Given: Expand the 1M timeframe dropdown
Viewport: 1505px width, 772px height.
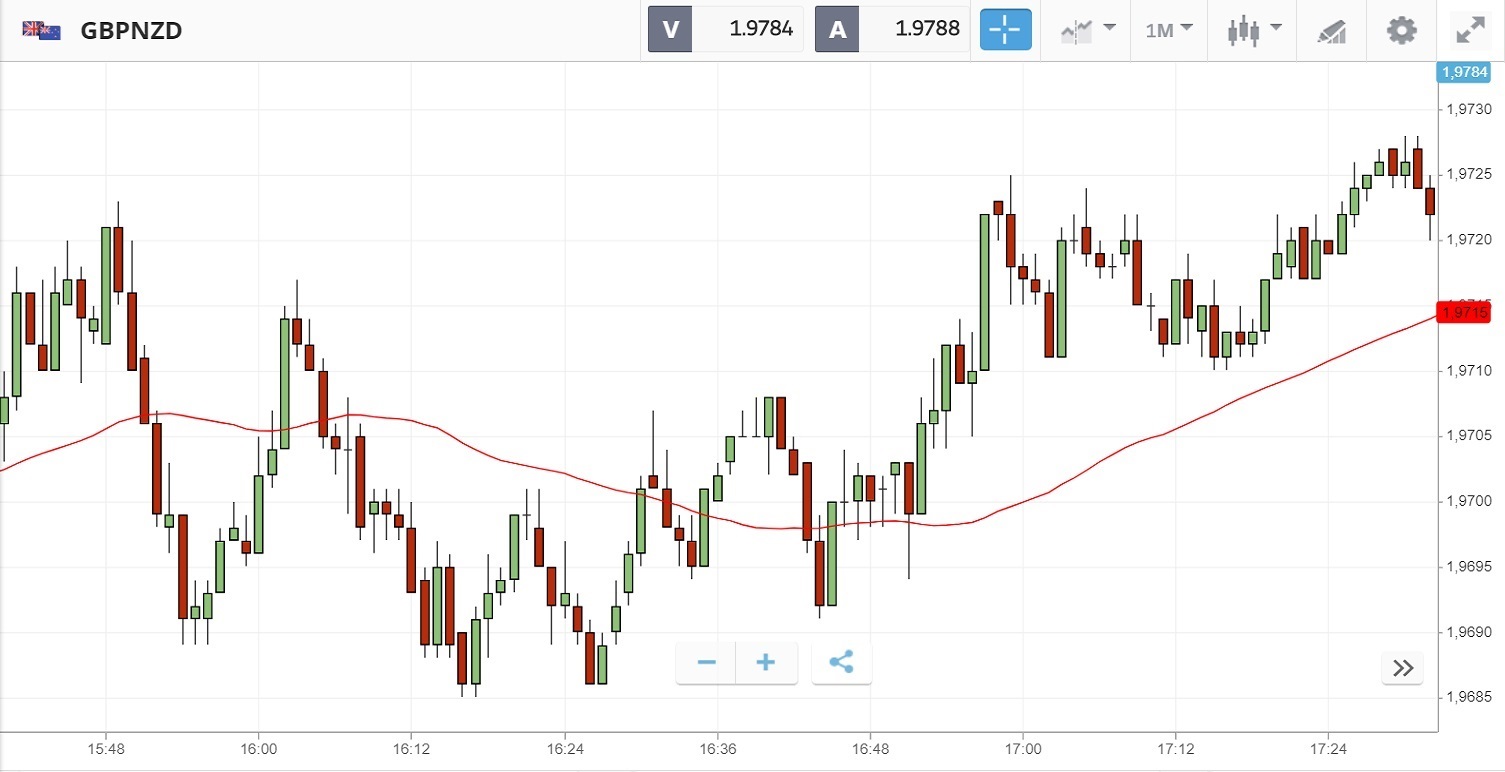Looking at the screenshot, I should tap(1169, 30).
